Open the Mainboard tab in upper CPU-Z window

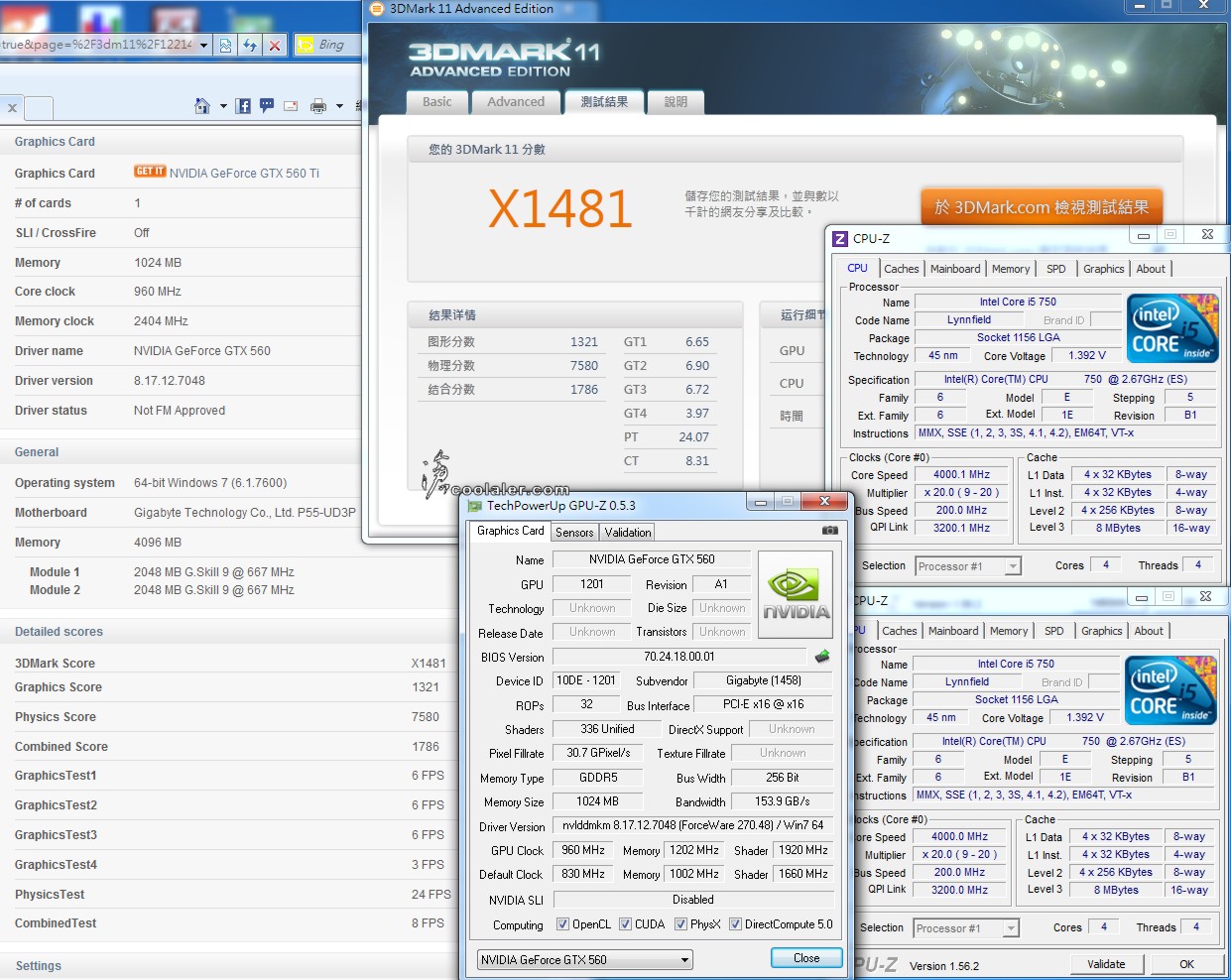tap(955, 269)
